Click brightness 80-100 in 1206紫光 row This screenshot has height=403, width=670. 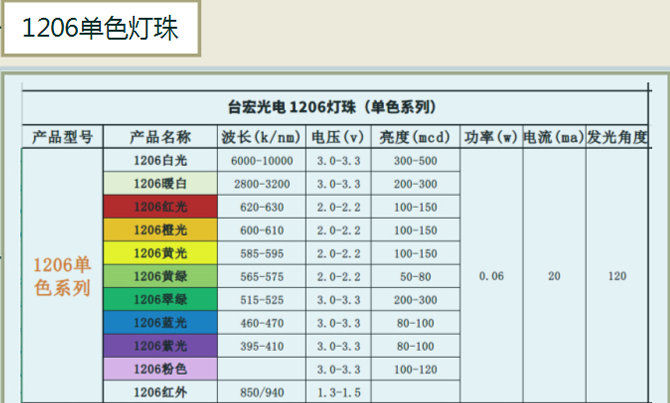click(x=415, y=346)
